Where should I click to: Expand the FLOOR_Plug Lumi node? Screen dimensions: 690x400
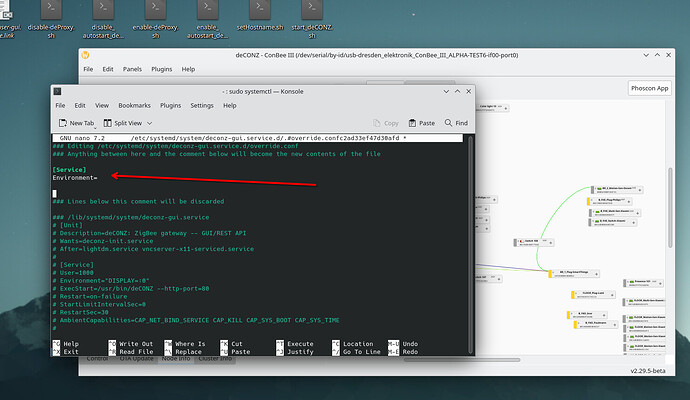[611, 295]
